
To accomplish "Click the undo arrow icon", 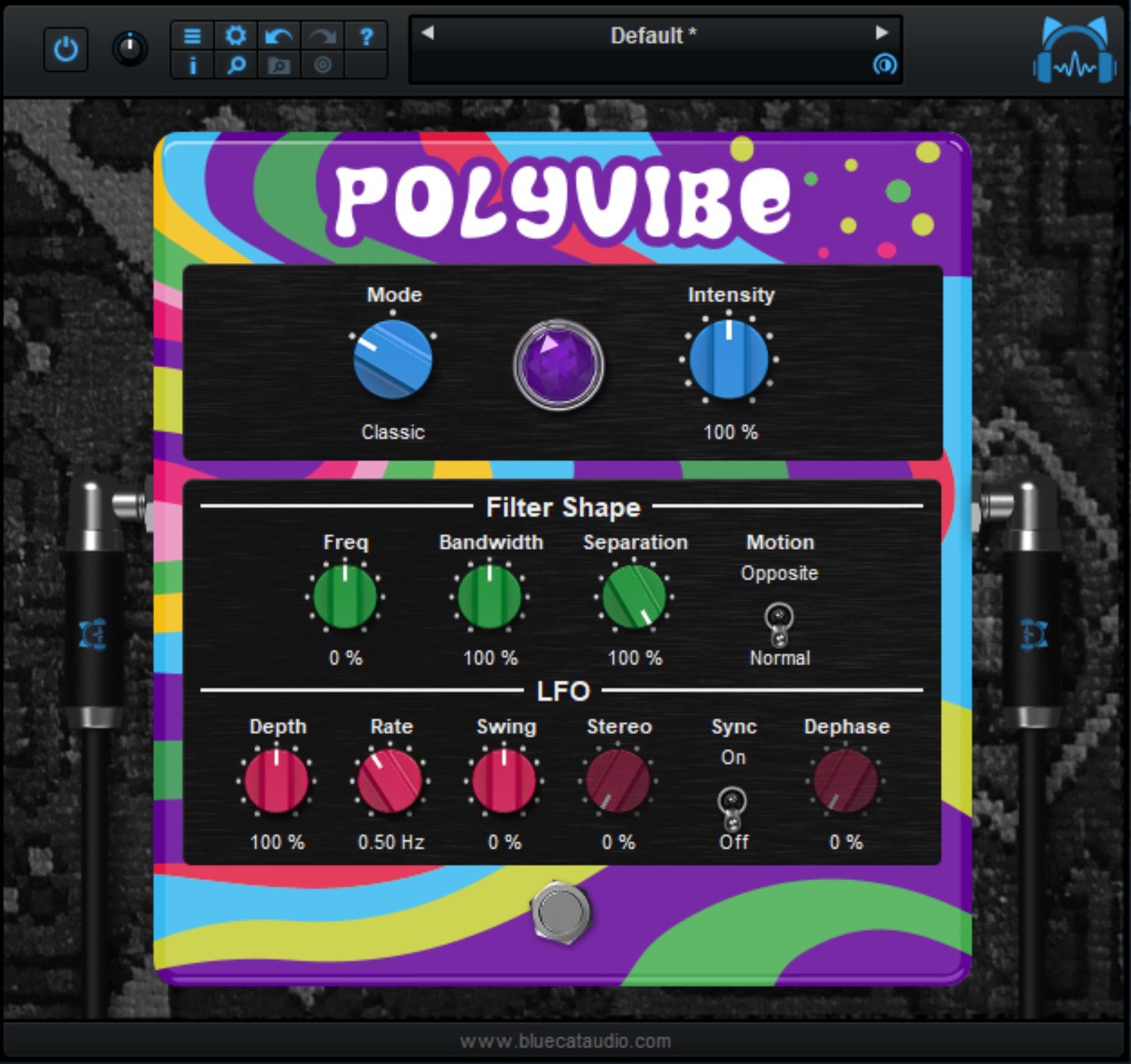I will point(279,35).
